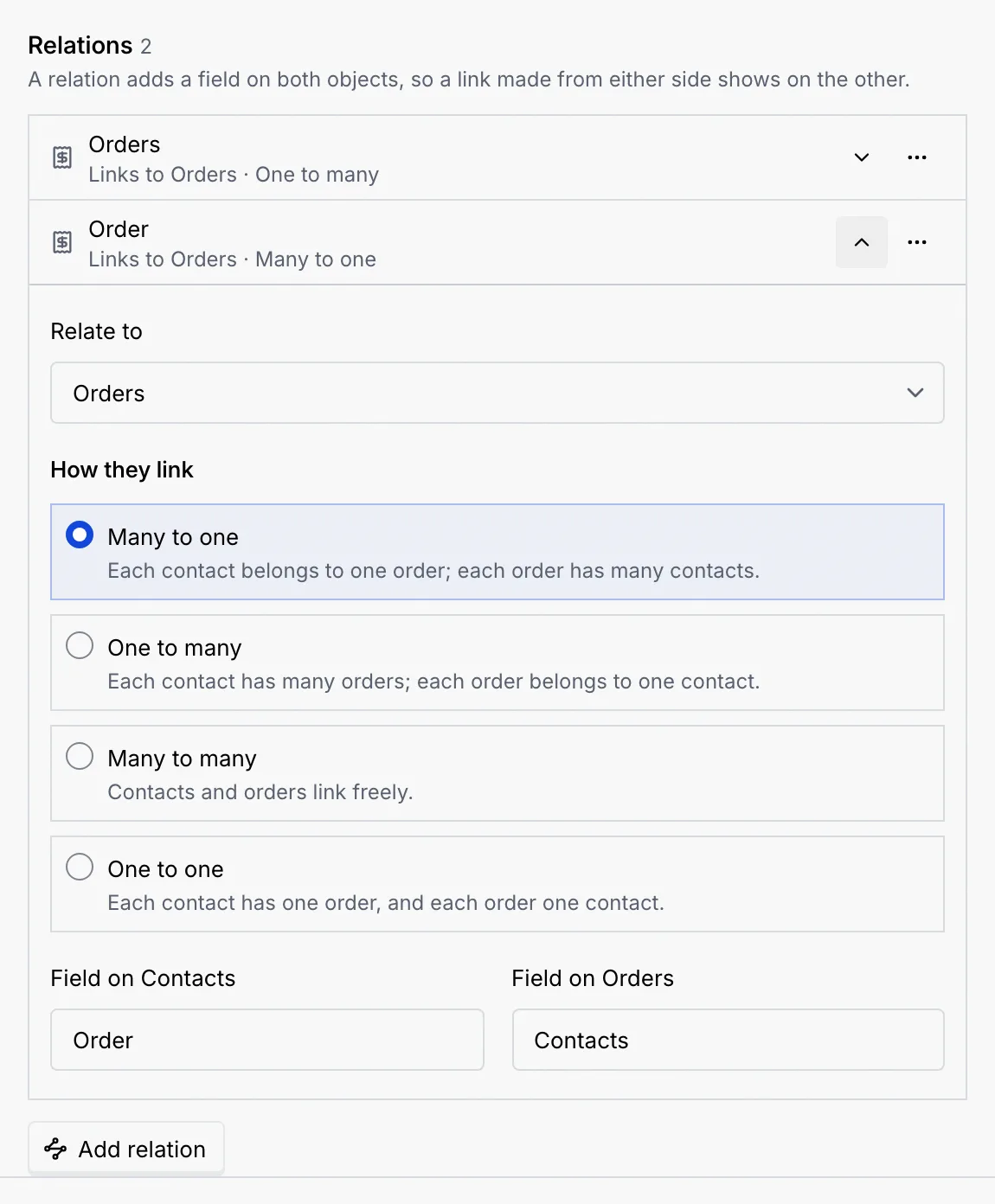Click the Add relation button
The width and height of the screenshot is (995, 1204).
pyautogui.click(x=126, y=1149)
